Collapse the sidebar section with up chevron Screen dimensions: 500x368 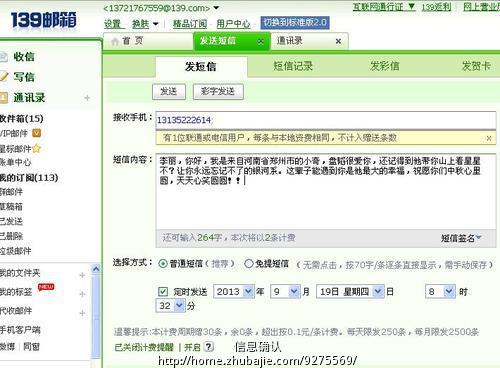[x=96, y=269]
